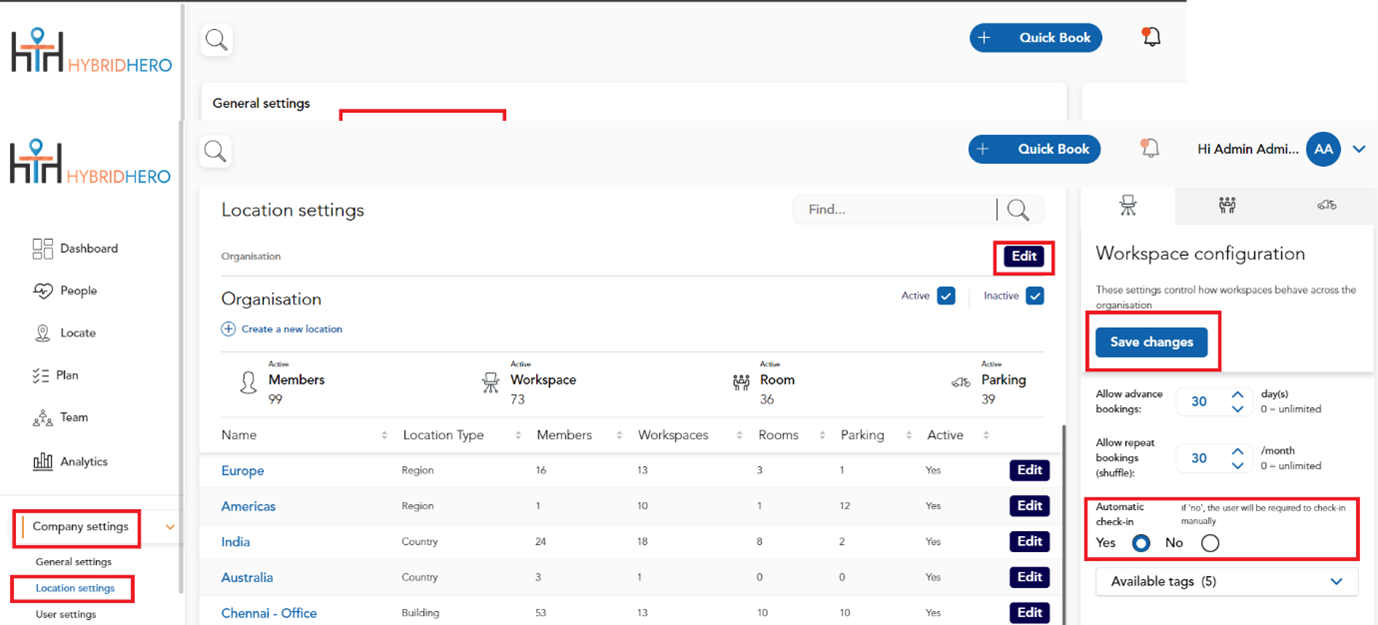Click Quick Book in back window
The width and height of the screenshot is (1378, 625).
tap(1036, 38)
